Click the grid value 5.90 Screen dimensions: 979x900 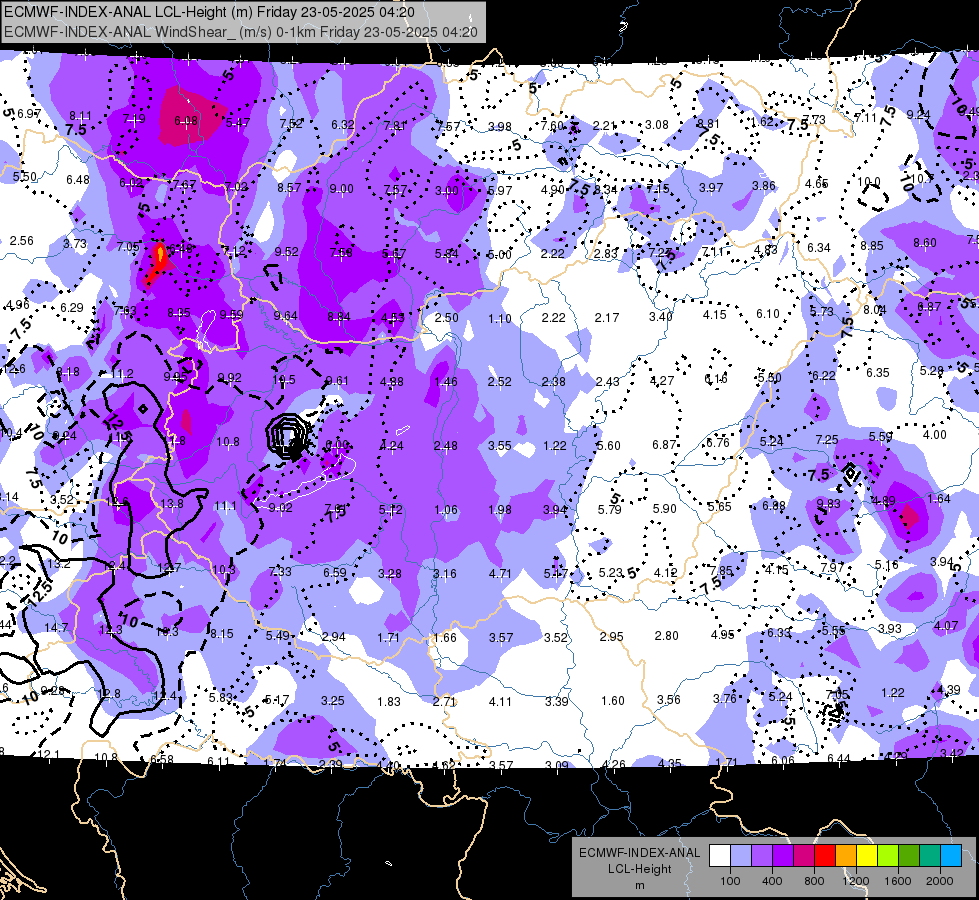[664, 509]
